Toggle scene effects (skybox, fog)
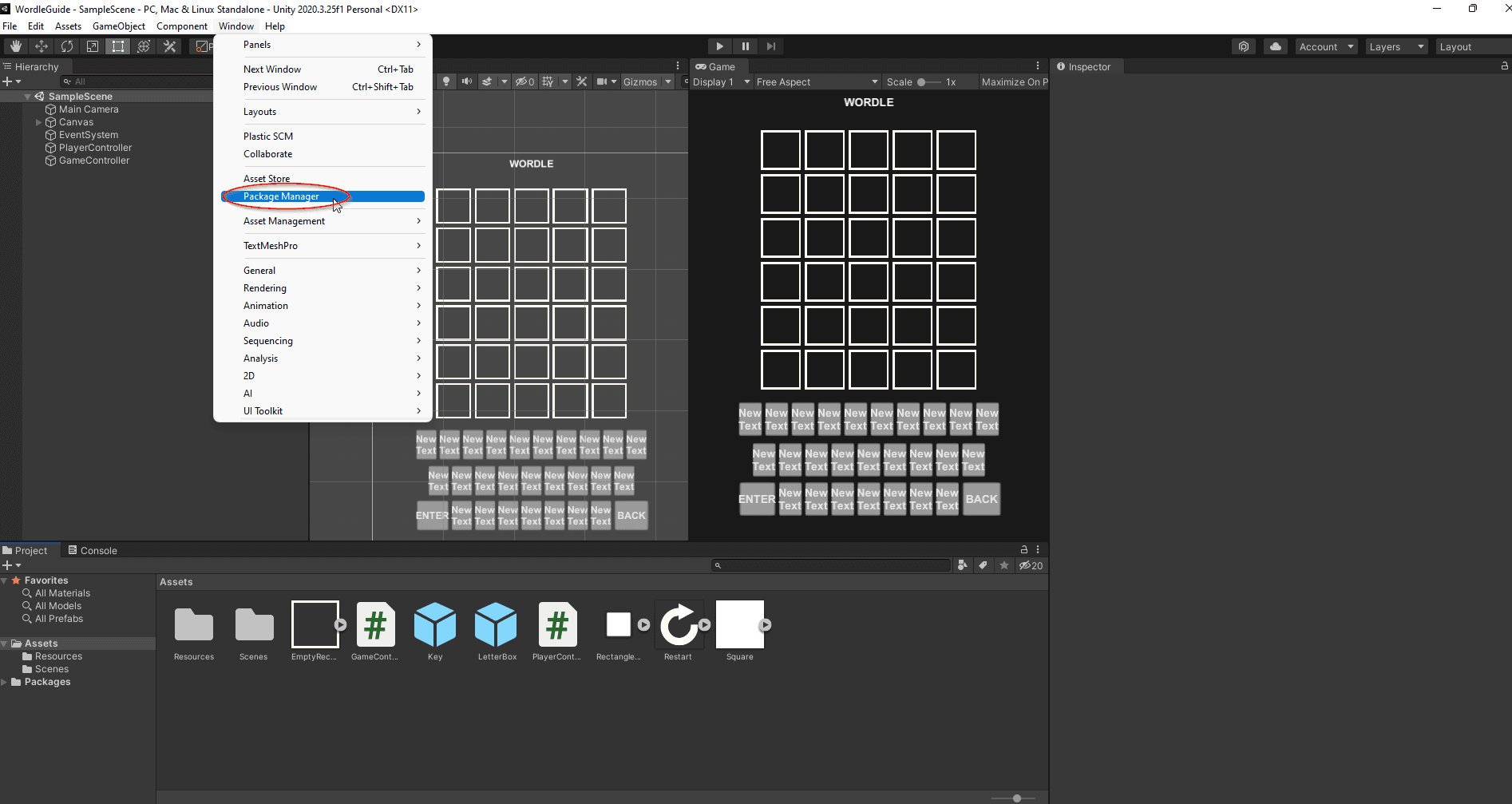The height and width of the screenshot is (804, 1512). coord(486,81)
